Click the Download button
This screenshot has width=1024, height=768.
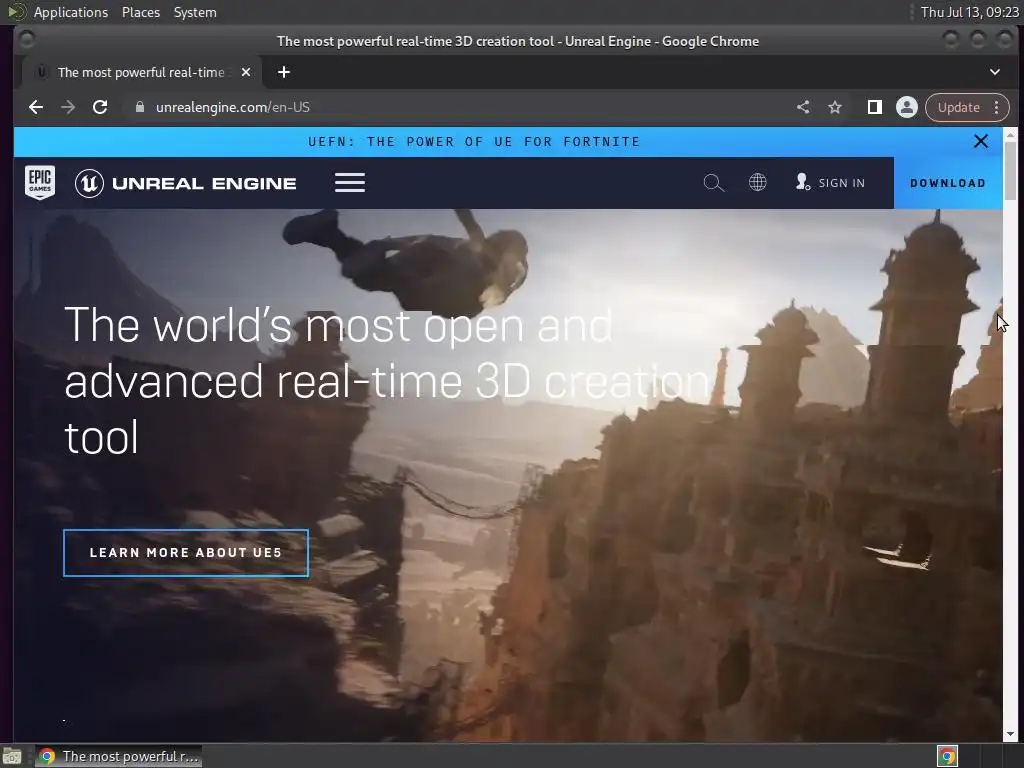coord(948,183)
